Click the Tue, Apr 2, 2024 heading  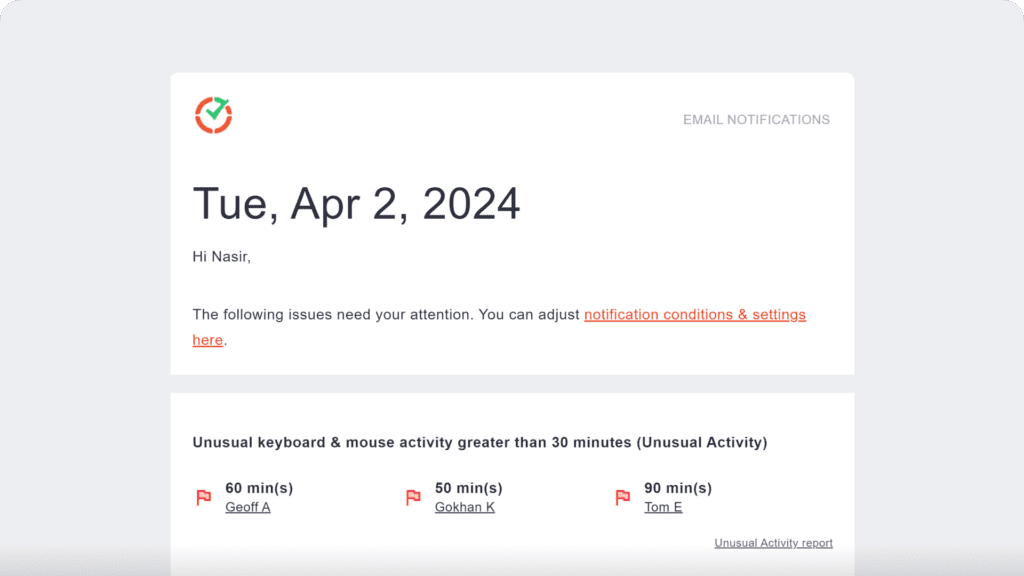[x=356, y=204]
